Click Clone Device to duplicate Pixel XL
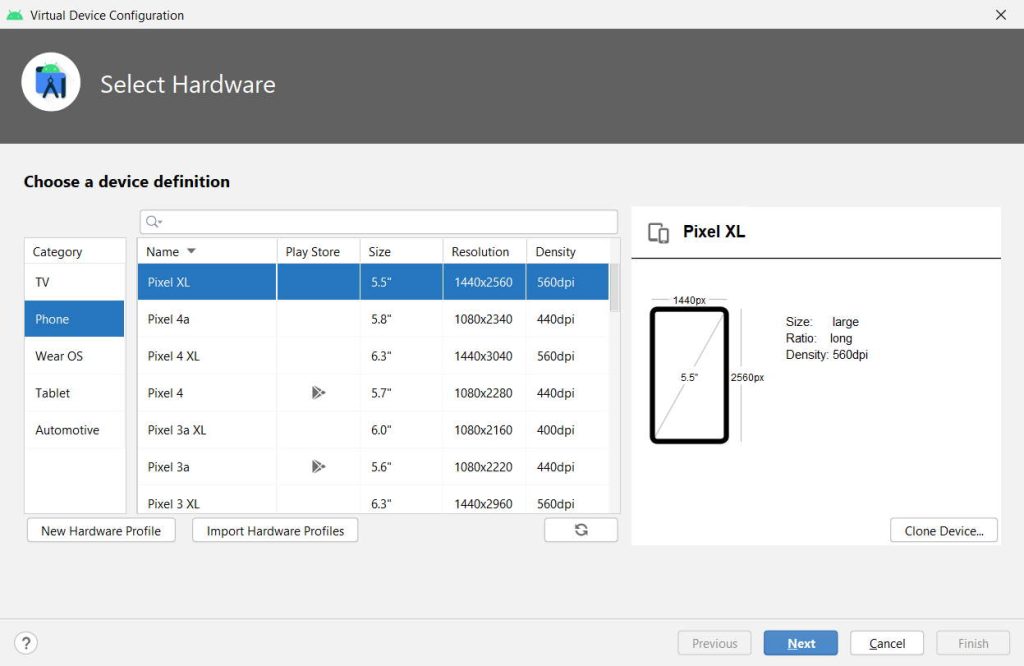Image resolution: width=1024 pixels, height=666 pixels. click(x=943, y=530)
